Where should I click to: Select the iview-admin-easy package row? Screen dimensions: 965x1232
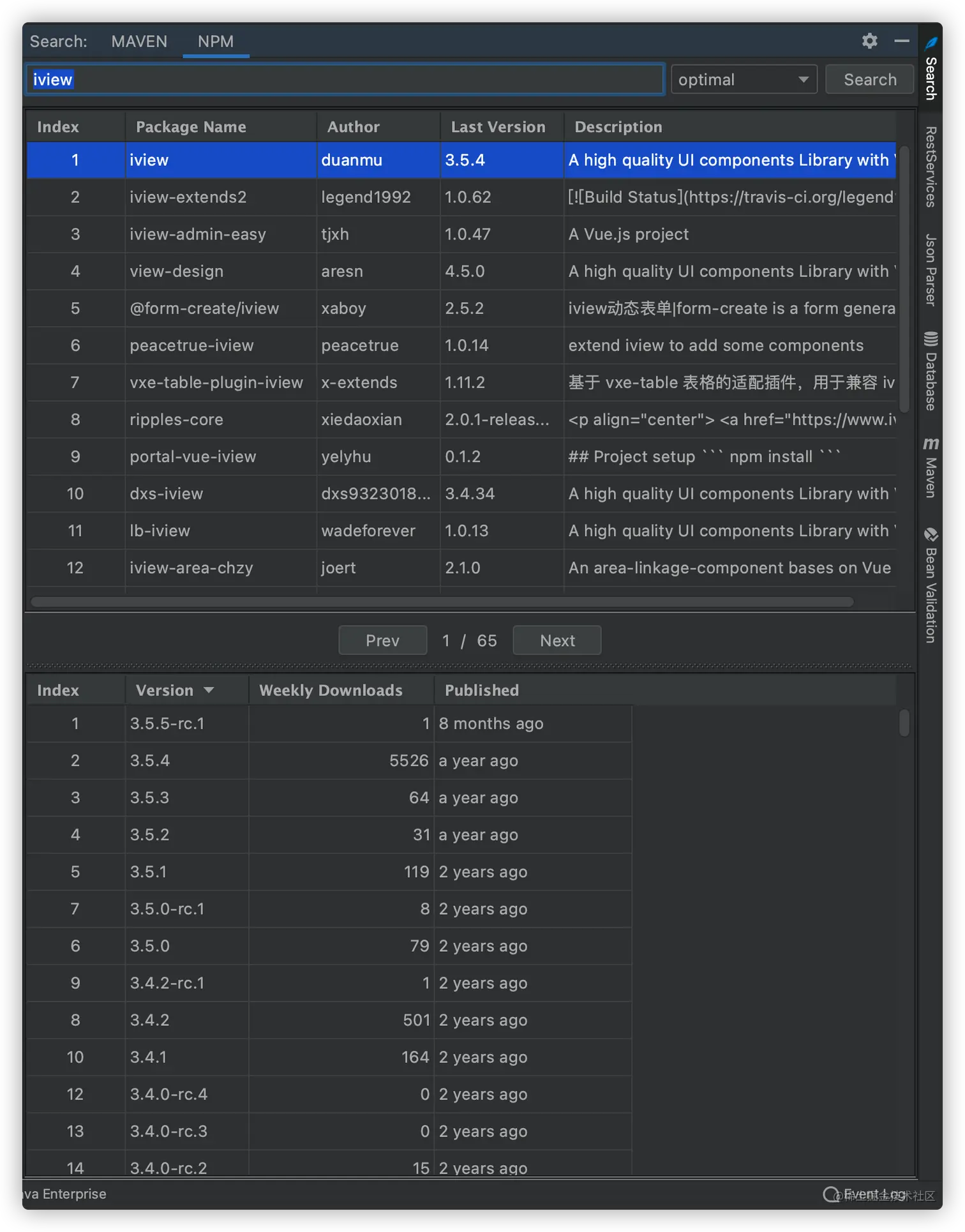(461, 234)
